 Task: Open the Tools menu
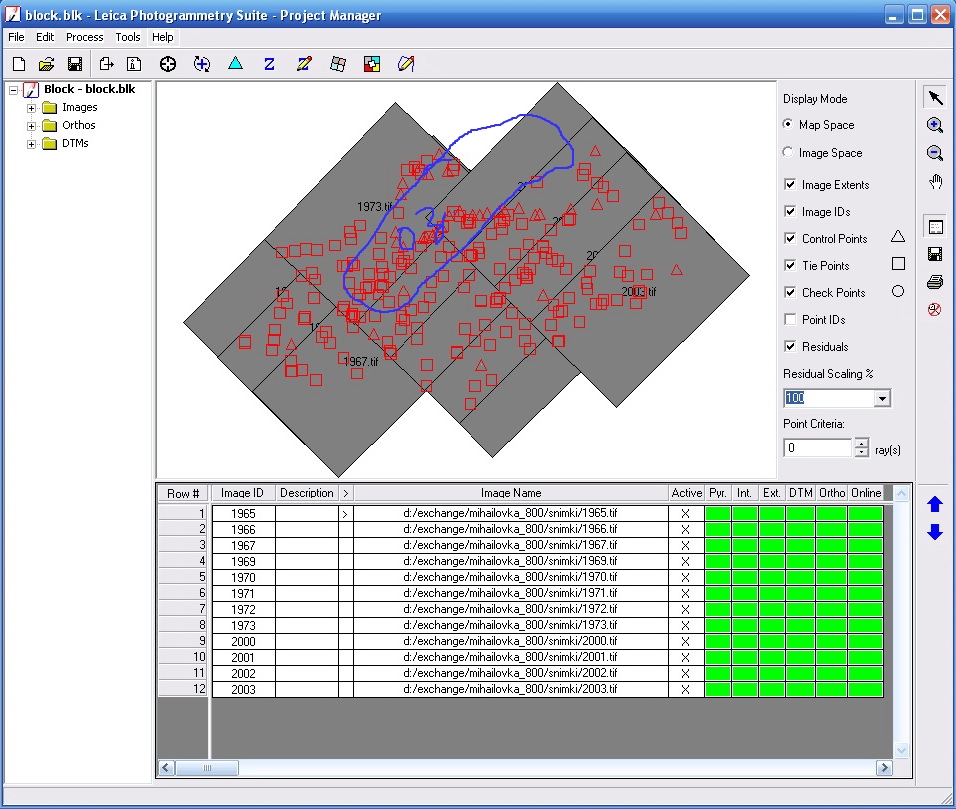(x=128, y=37)
